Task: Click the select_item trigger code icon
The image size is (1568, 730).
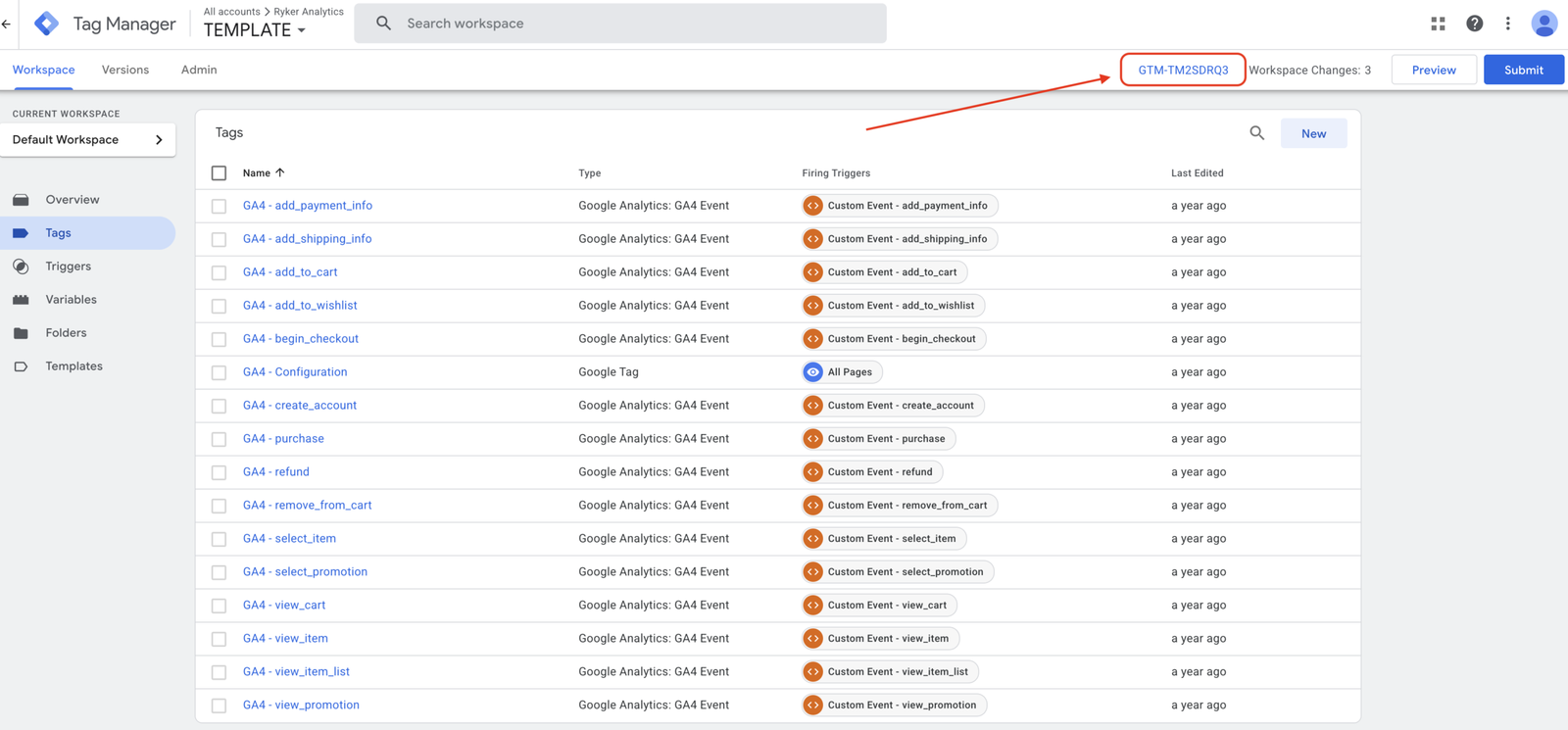Action: click(x=813, y=539)
